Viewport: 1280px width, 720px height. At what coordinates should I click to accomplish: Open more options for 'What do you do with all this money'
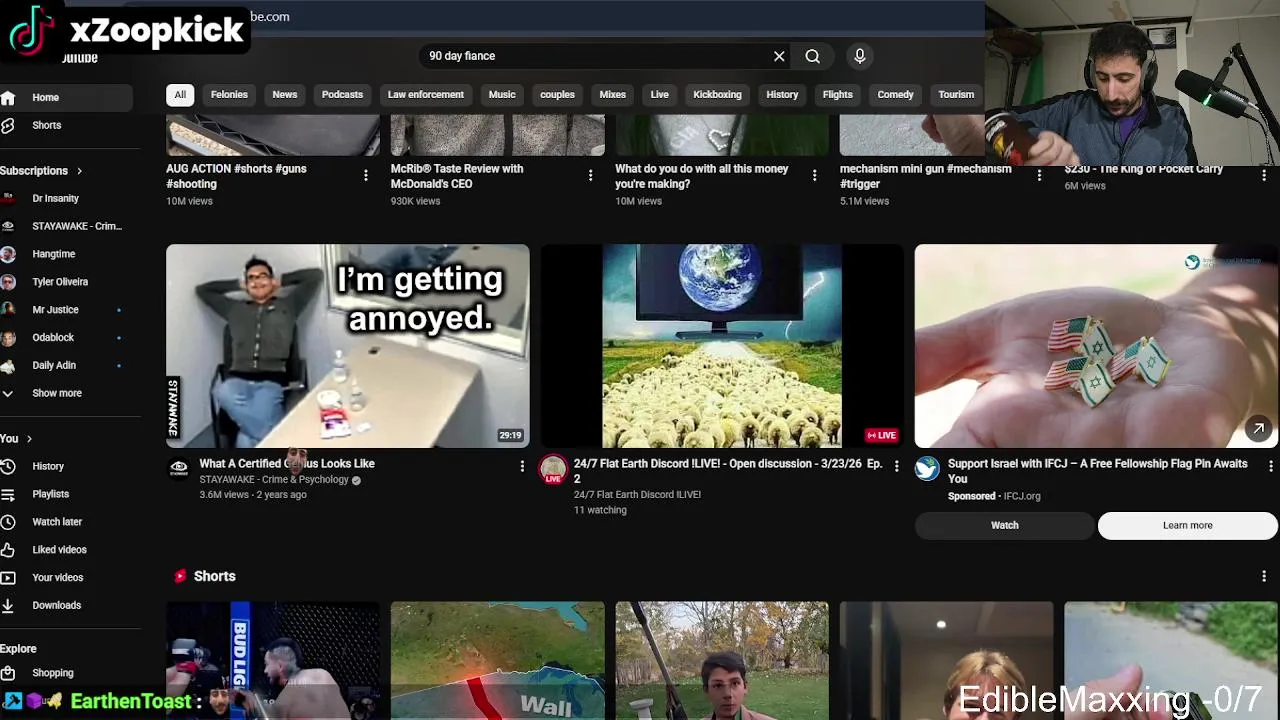click(x=814, y=176)
